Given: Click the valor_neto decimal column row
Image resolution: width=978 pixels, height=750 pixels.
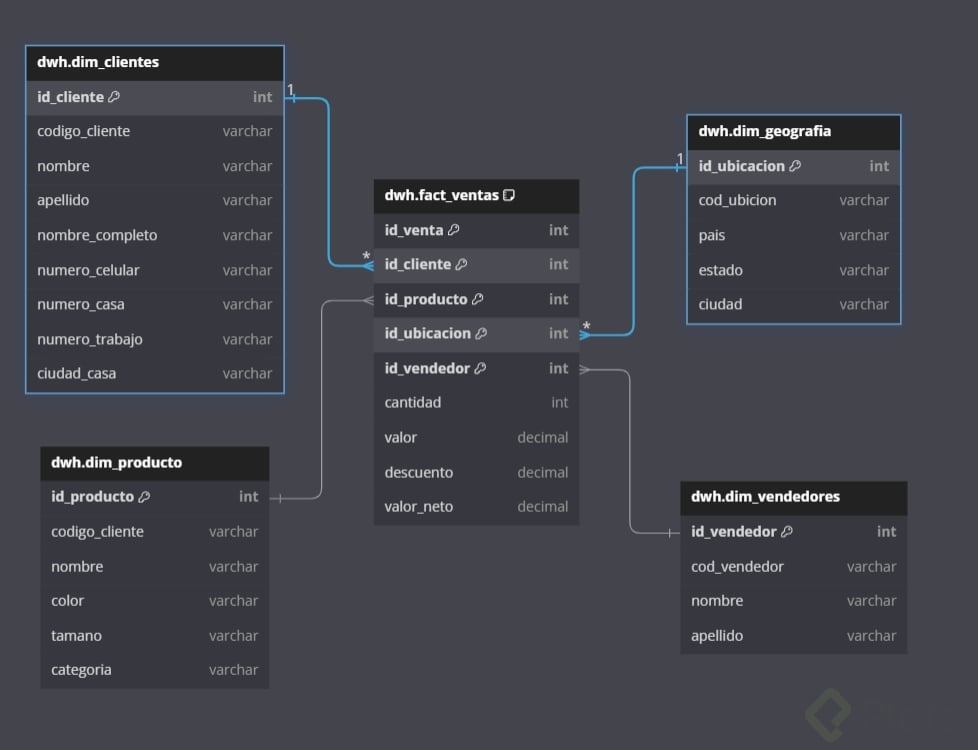Looking at the screenshot, I should 477,507.
